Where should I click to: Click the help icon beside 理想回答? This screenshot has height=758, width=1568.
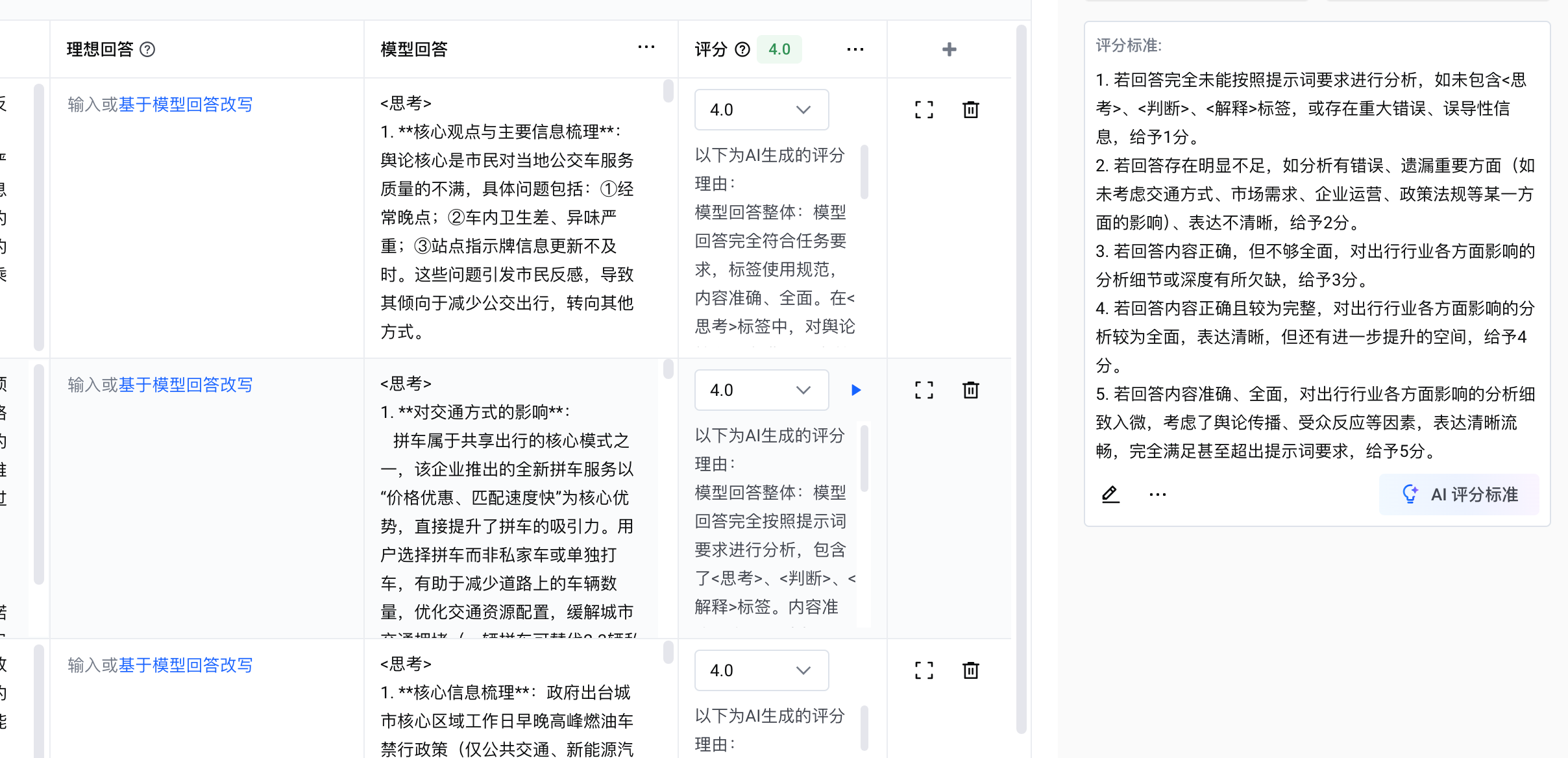(147, 49)
